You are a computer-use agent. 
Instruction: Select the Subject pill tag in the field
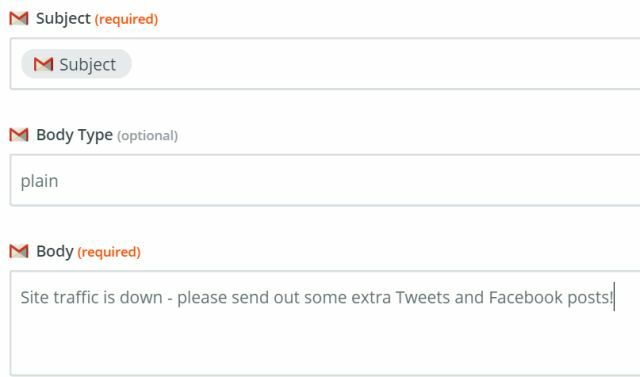tap(76, 64)
